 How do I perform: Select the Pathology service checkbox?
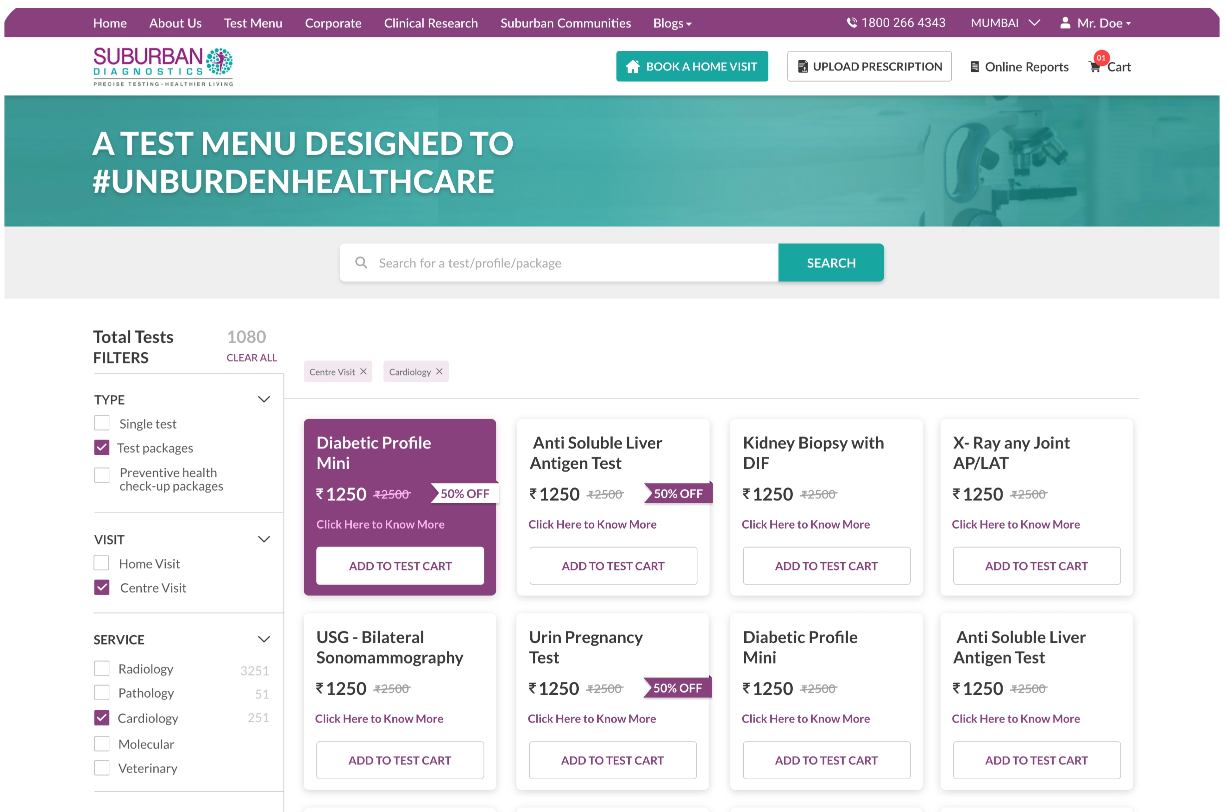[102, 693]
